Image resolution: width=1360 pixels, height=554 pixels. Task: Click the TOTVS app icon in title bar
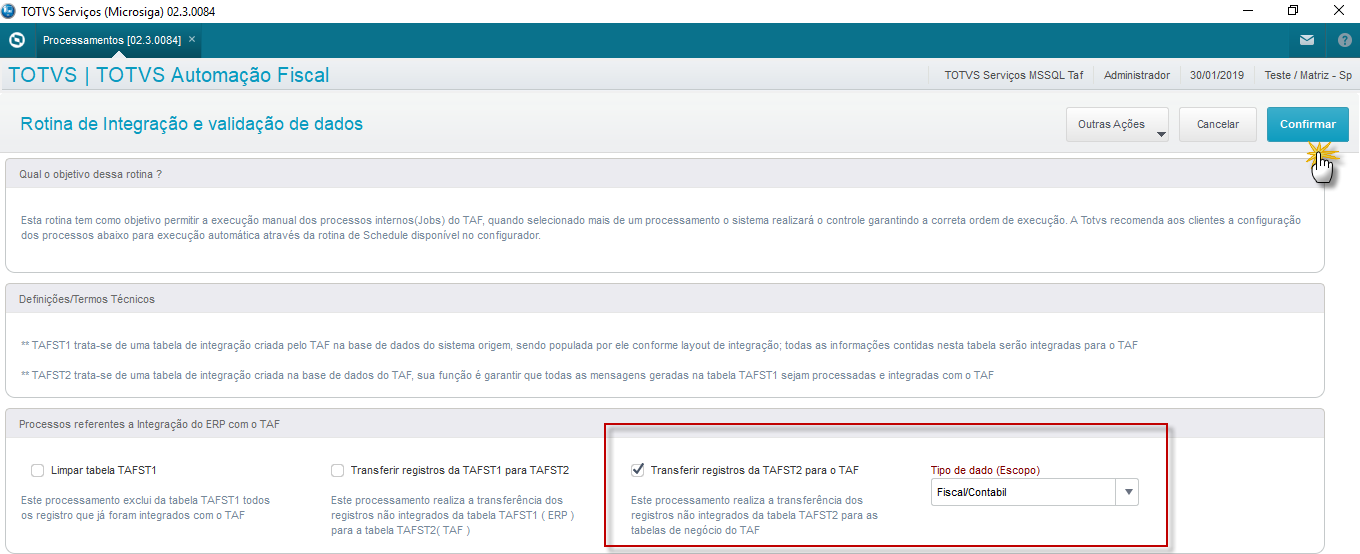[10, 11]
